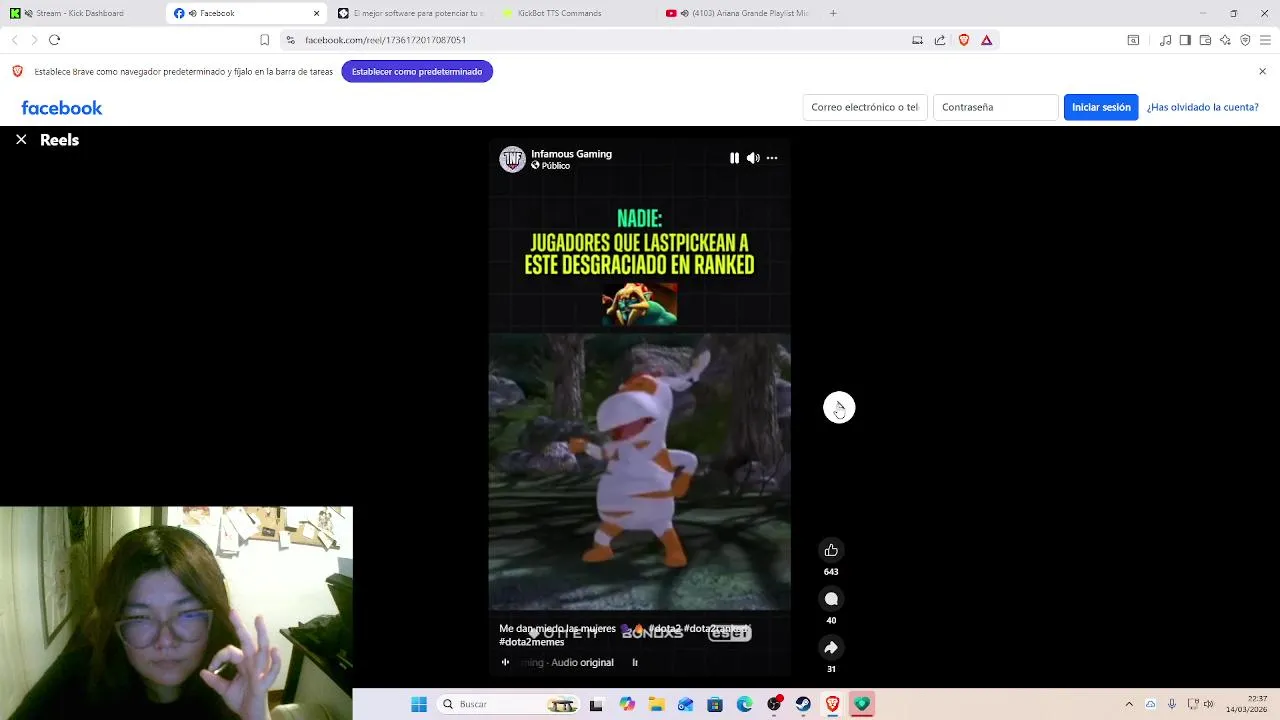Open Steam from the taskbar

(803, 704)
